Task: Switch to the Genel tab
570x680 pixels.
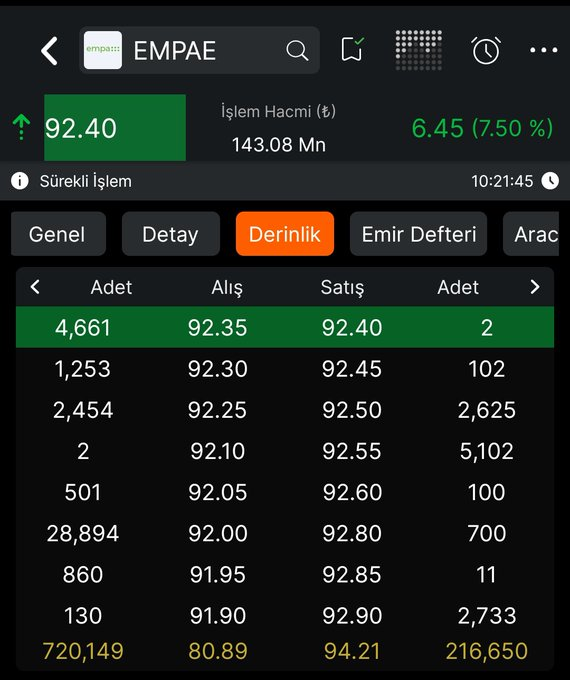Action: 58,234
